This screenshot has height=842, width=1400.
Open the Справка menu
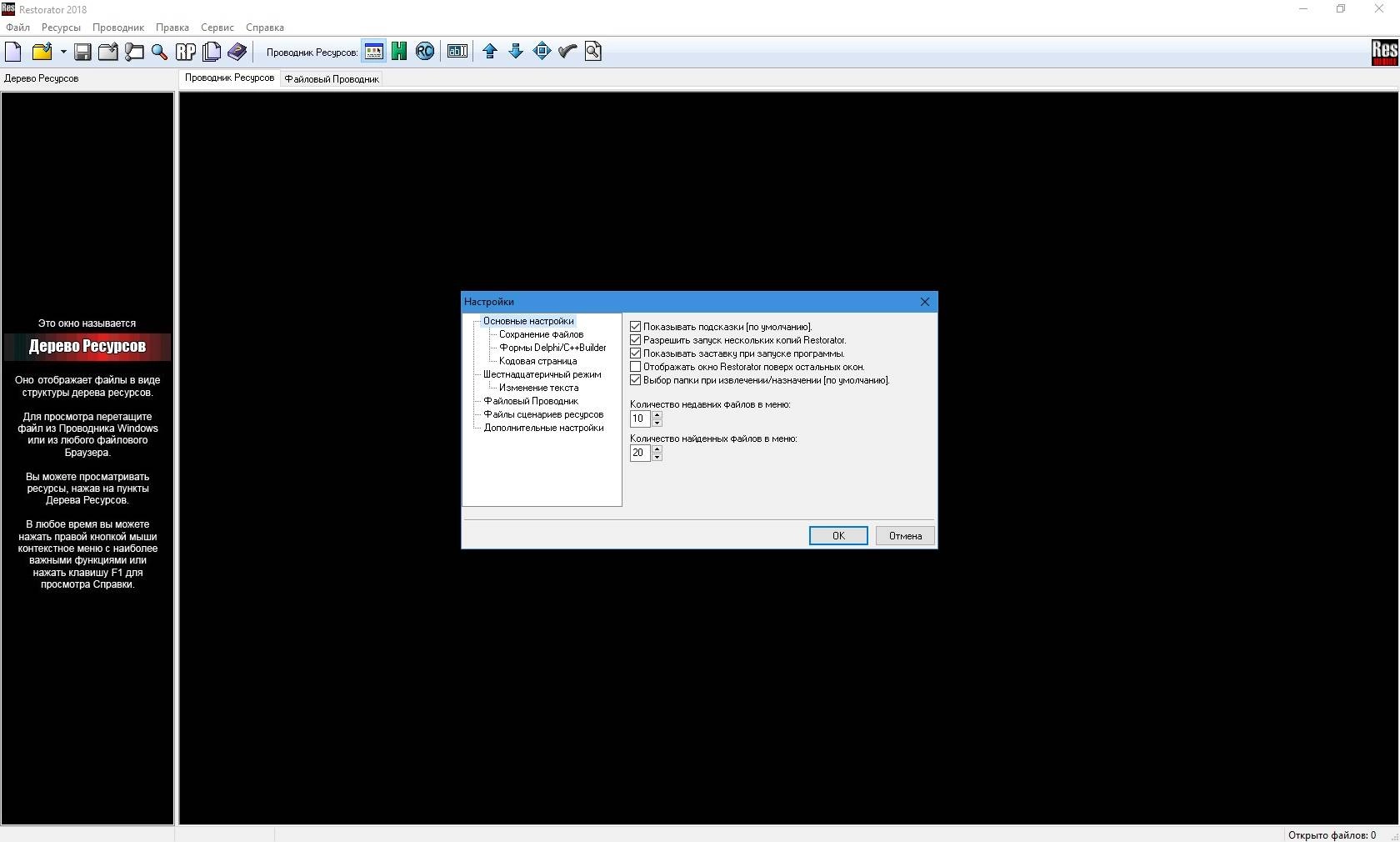coord(265,28)
